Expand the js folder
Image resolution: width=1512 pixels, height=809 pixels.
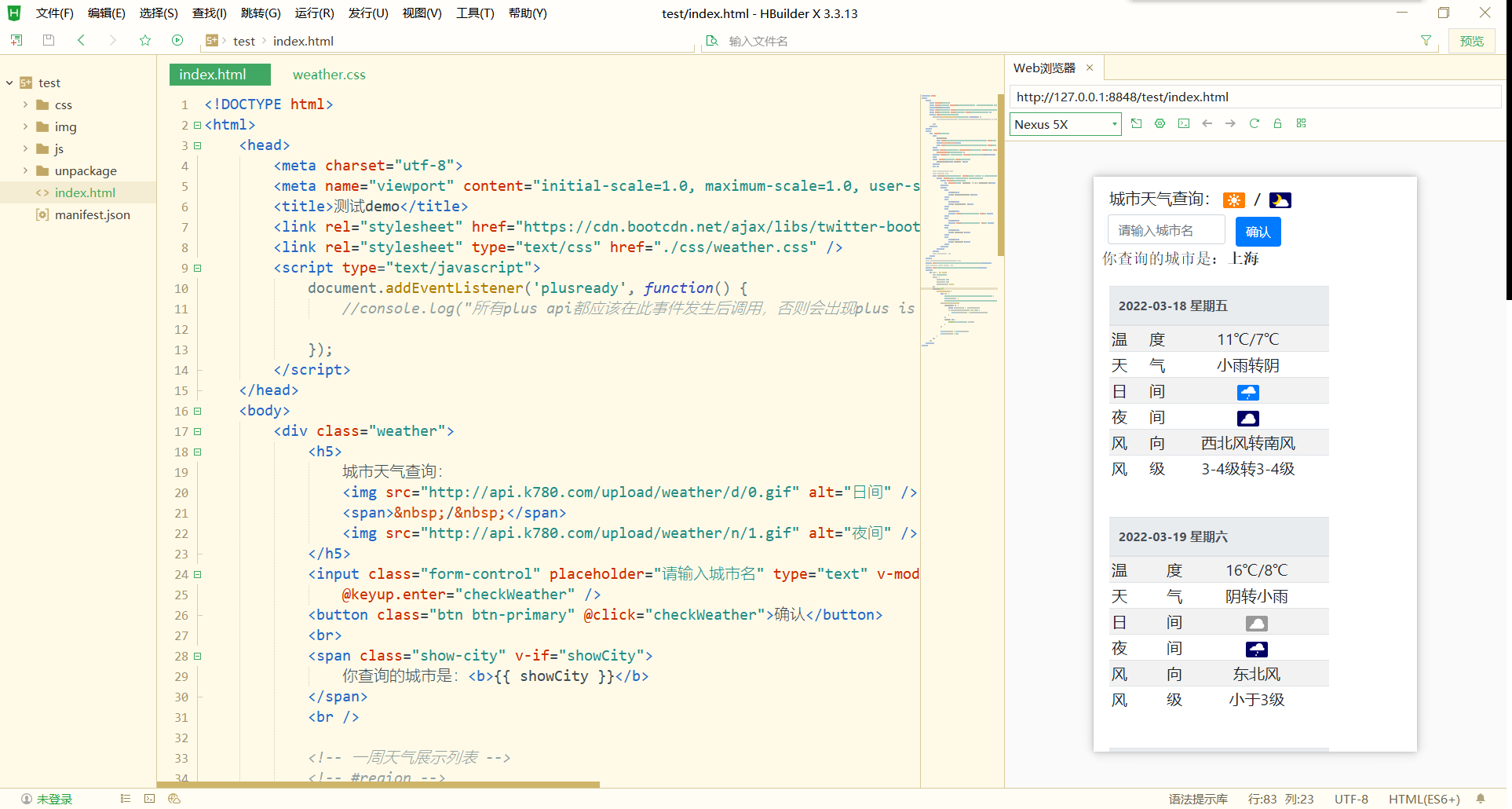point(25,148)
